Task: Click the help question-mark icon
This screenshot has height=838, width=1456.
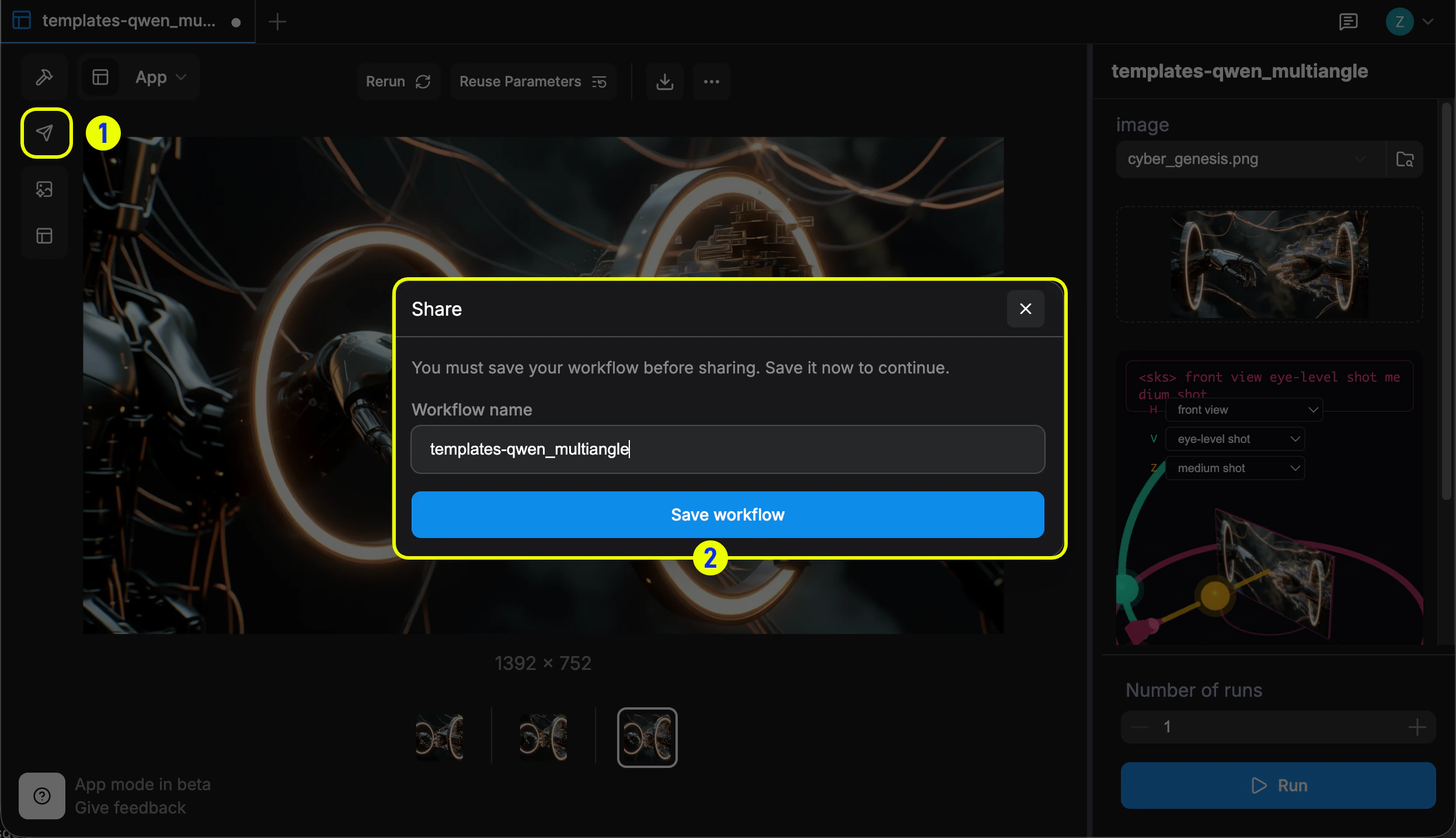Action: click(41, 795)
